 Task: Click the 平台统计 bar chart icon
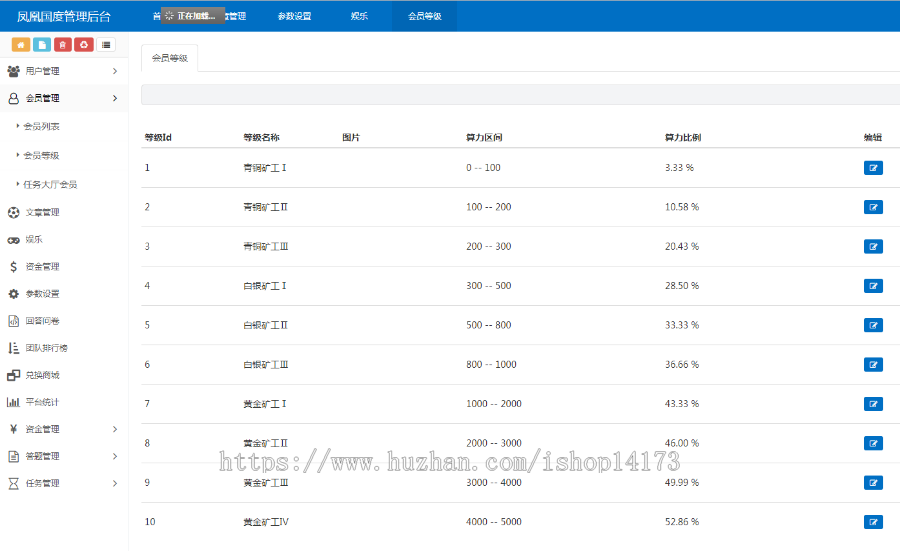pos(13,402)
